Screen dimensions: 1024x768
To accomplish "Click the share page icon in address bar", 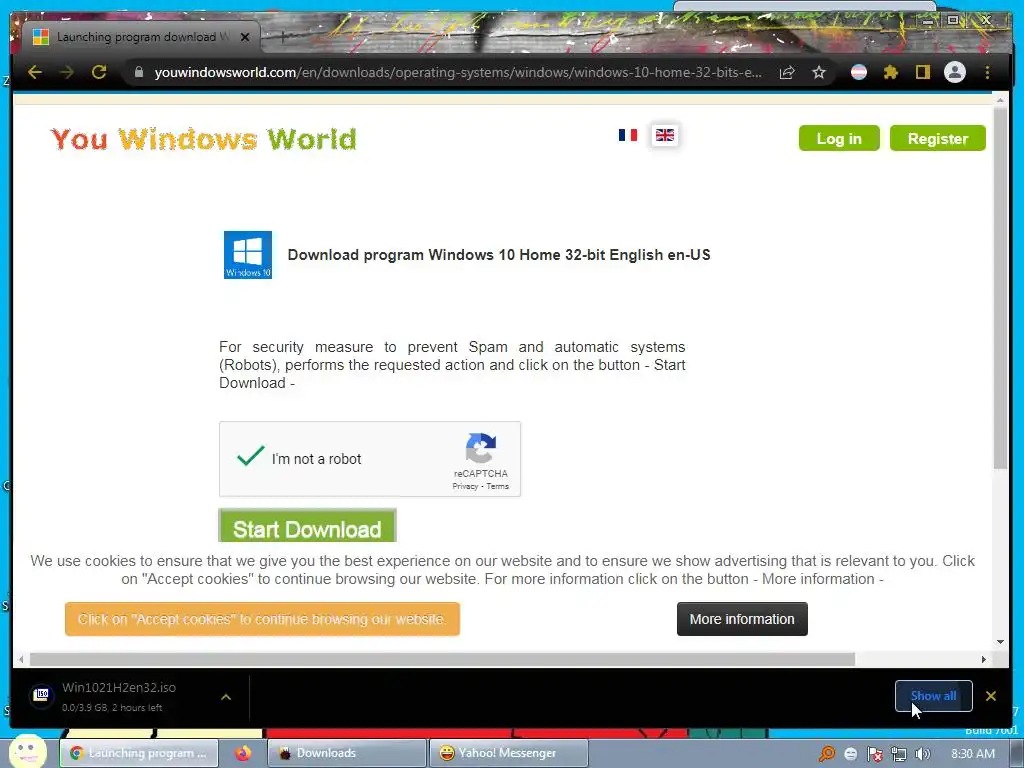I will 787,72.
